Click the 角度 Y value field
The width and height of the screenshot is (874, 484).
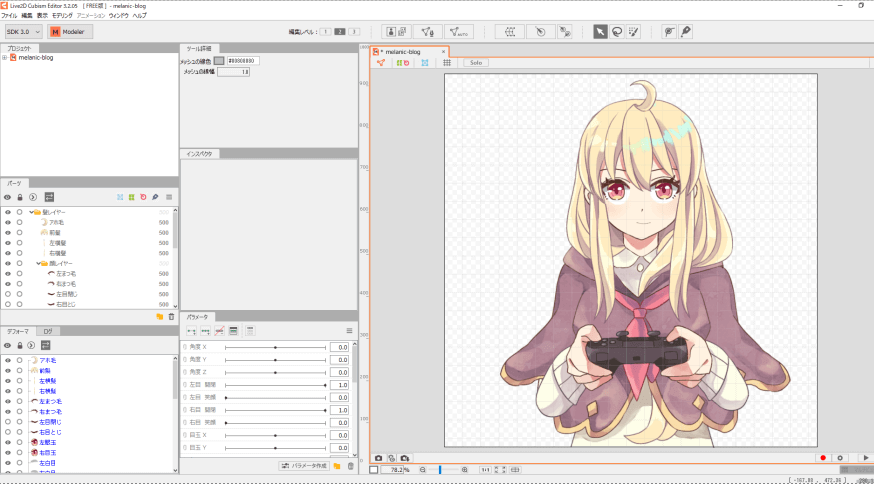point(339,360)
